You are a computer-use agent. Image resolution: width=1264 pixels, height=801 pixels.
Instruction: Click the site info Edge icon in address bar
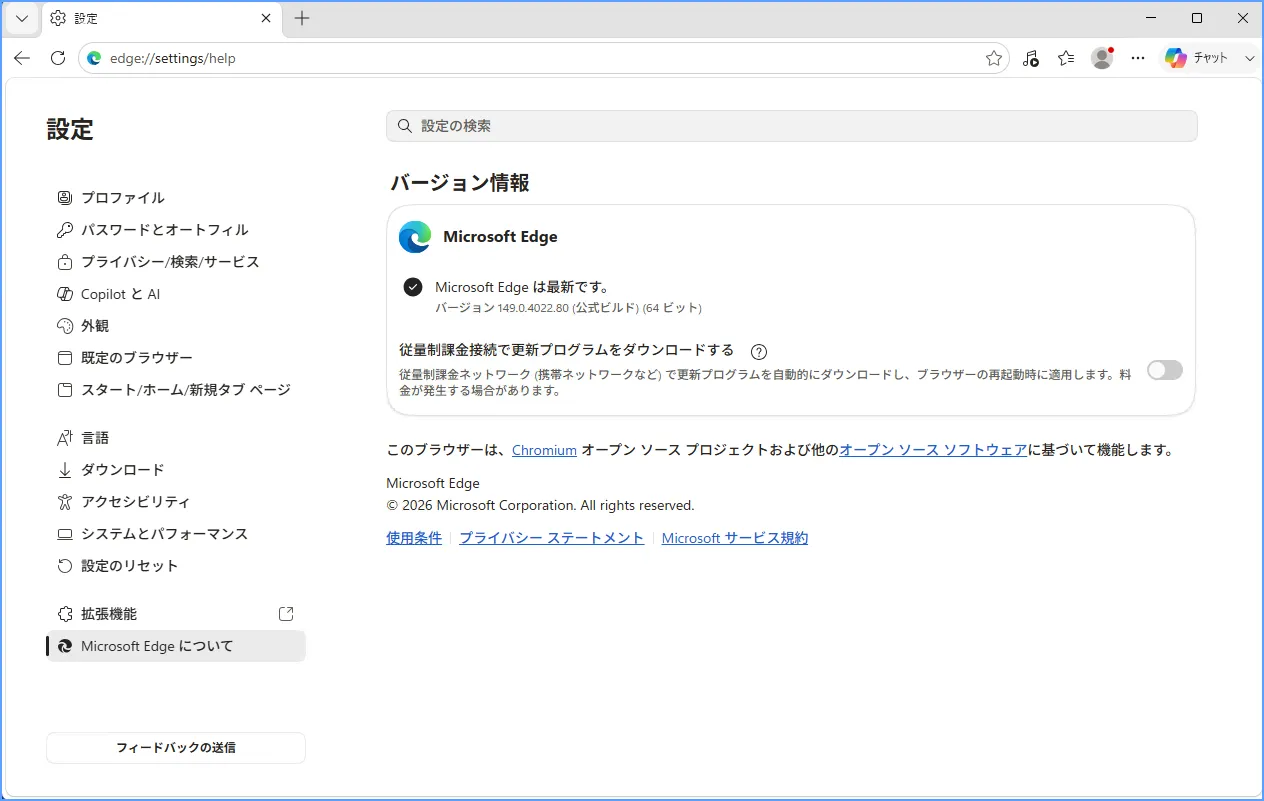click(x=94, y=58)
